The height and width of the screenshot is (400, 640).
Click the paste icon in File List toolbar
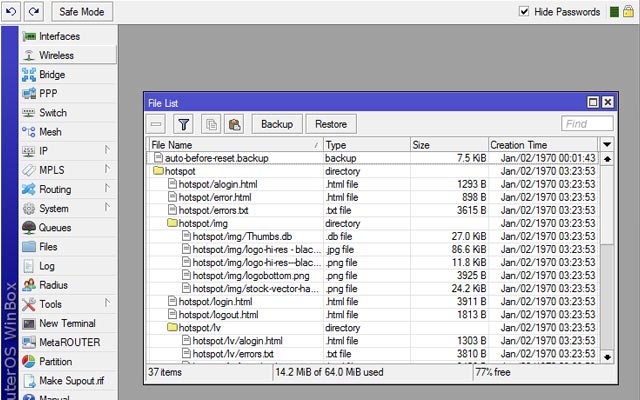(235, 124)
